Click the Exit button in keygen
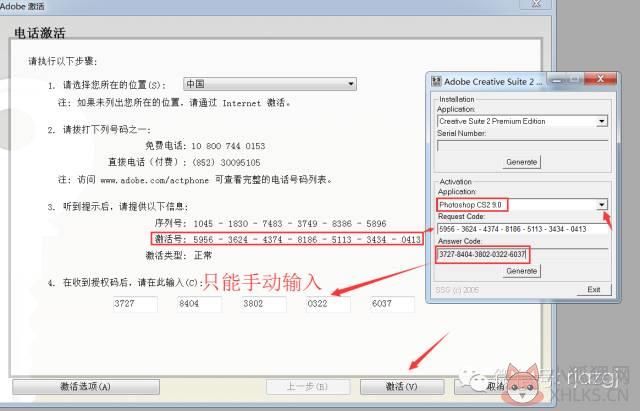The width and height of the screenshot is (640, 411). [594, 289]
